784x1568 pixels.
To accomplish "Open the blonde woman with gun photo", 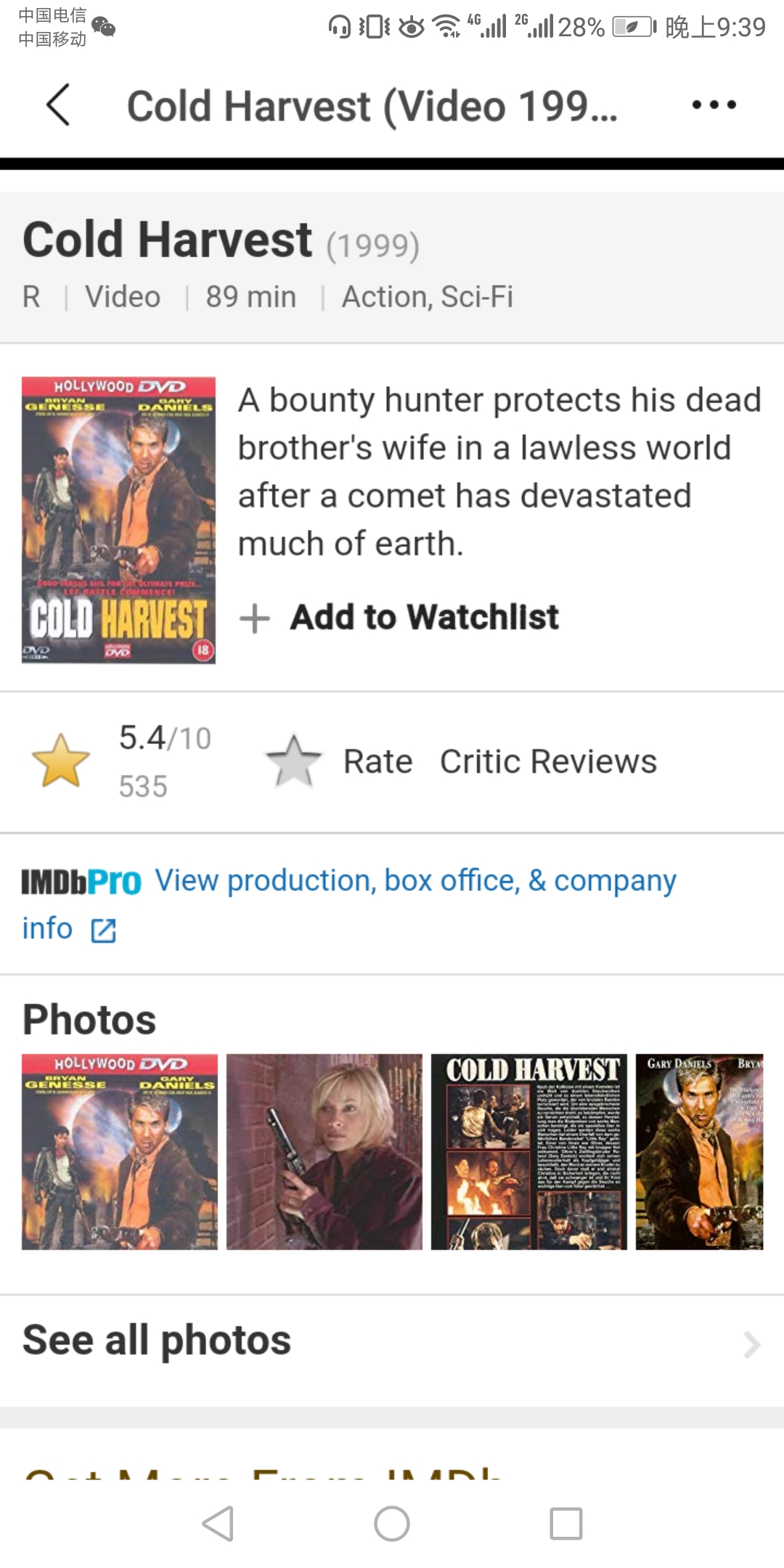I will 324,1151.
